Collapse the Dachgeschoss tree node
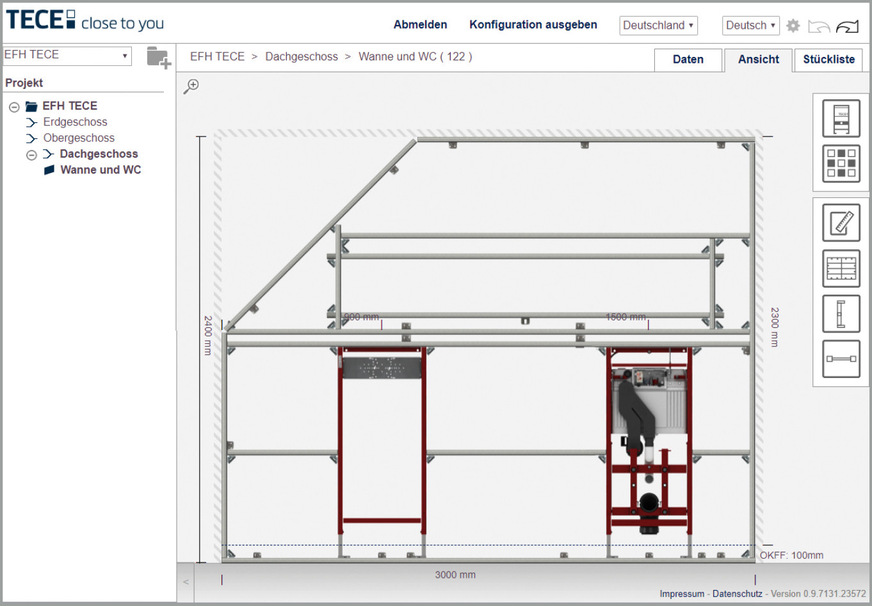Screen dimensions: 872x606 click(31, 153)
